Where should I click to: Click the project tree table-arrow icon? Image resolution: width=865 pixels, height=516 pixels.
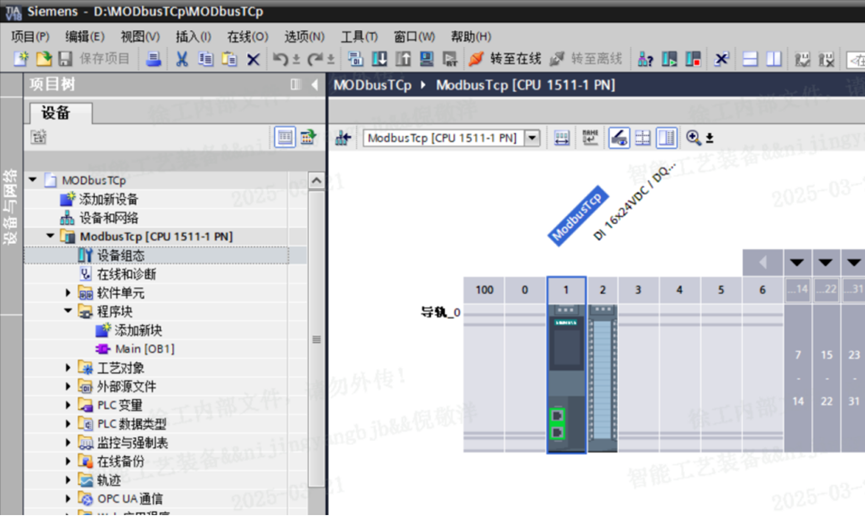tap(308, 137)
